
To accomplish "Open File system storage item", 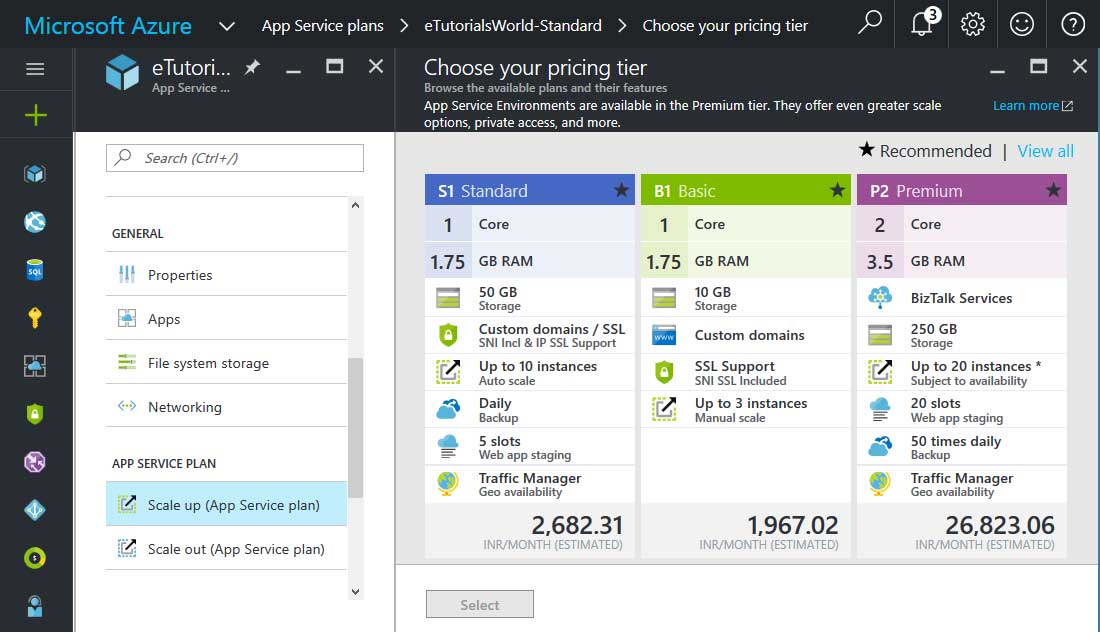I will (208, 363).
